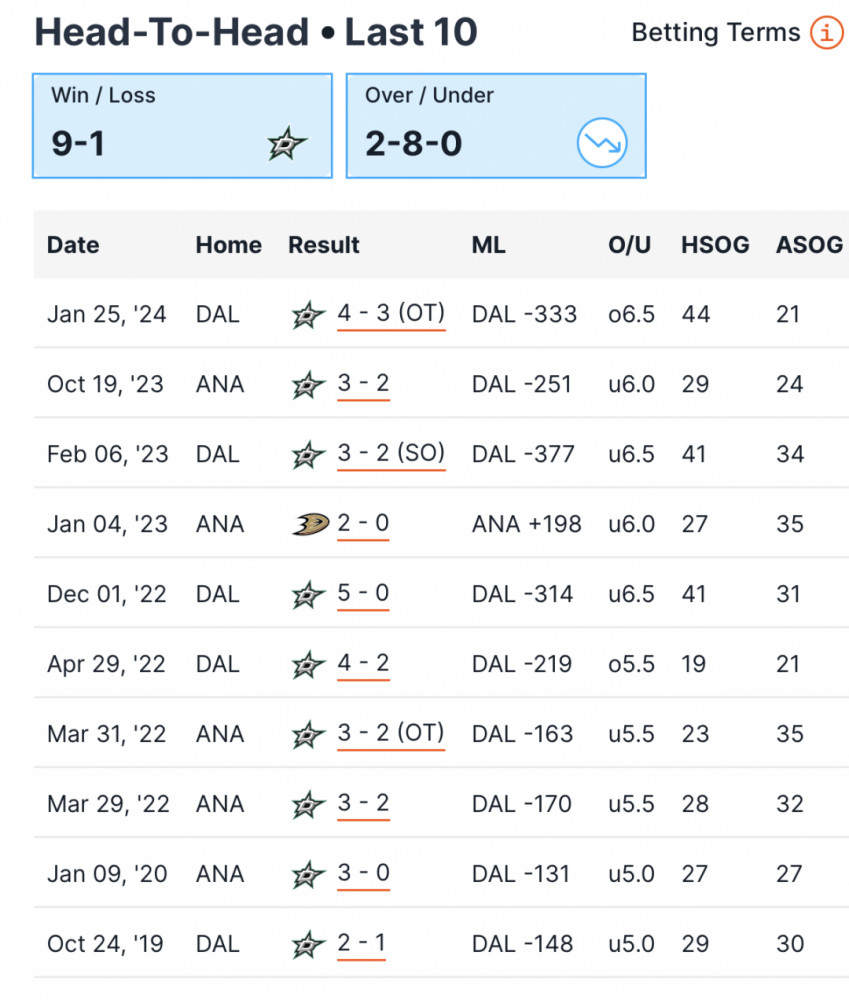Select the Over / Under 2-8-0 card
Screen dimensions: 849x1000
point(496,126)
